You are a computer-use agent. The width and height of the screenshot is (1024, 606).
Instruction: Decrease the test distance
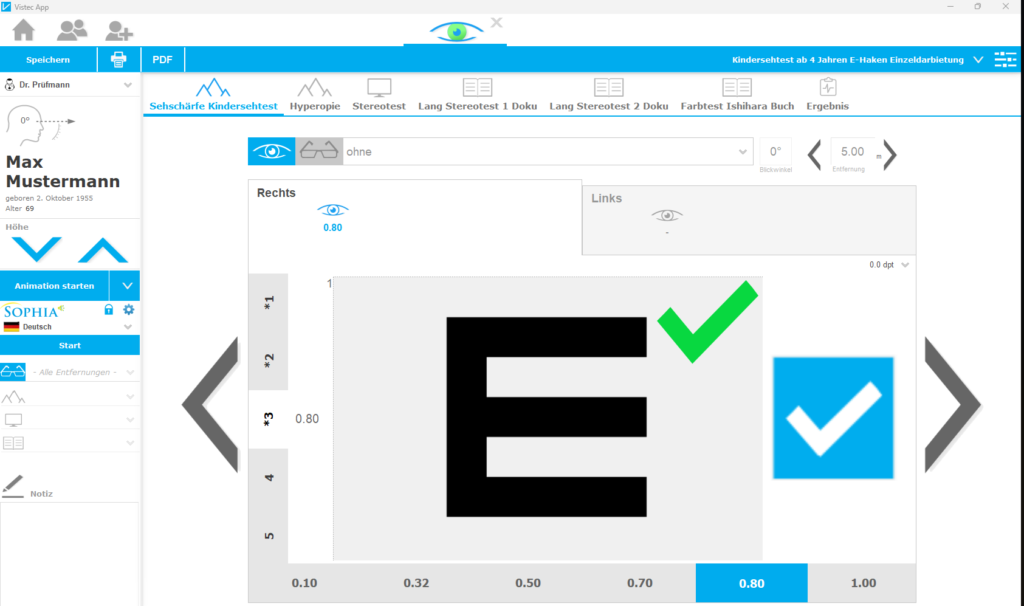pyautogui.click(x=814, y=155)
